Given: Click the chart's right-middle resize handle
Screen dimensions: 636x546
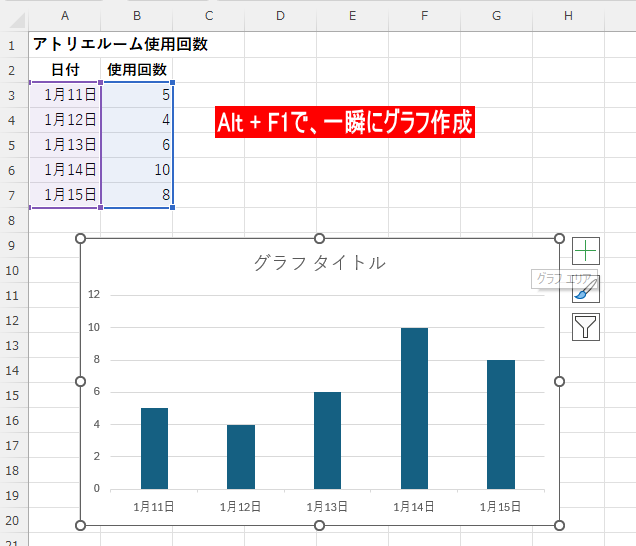Looking at the screenshot, I should [559, 382].
